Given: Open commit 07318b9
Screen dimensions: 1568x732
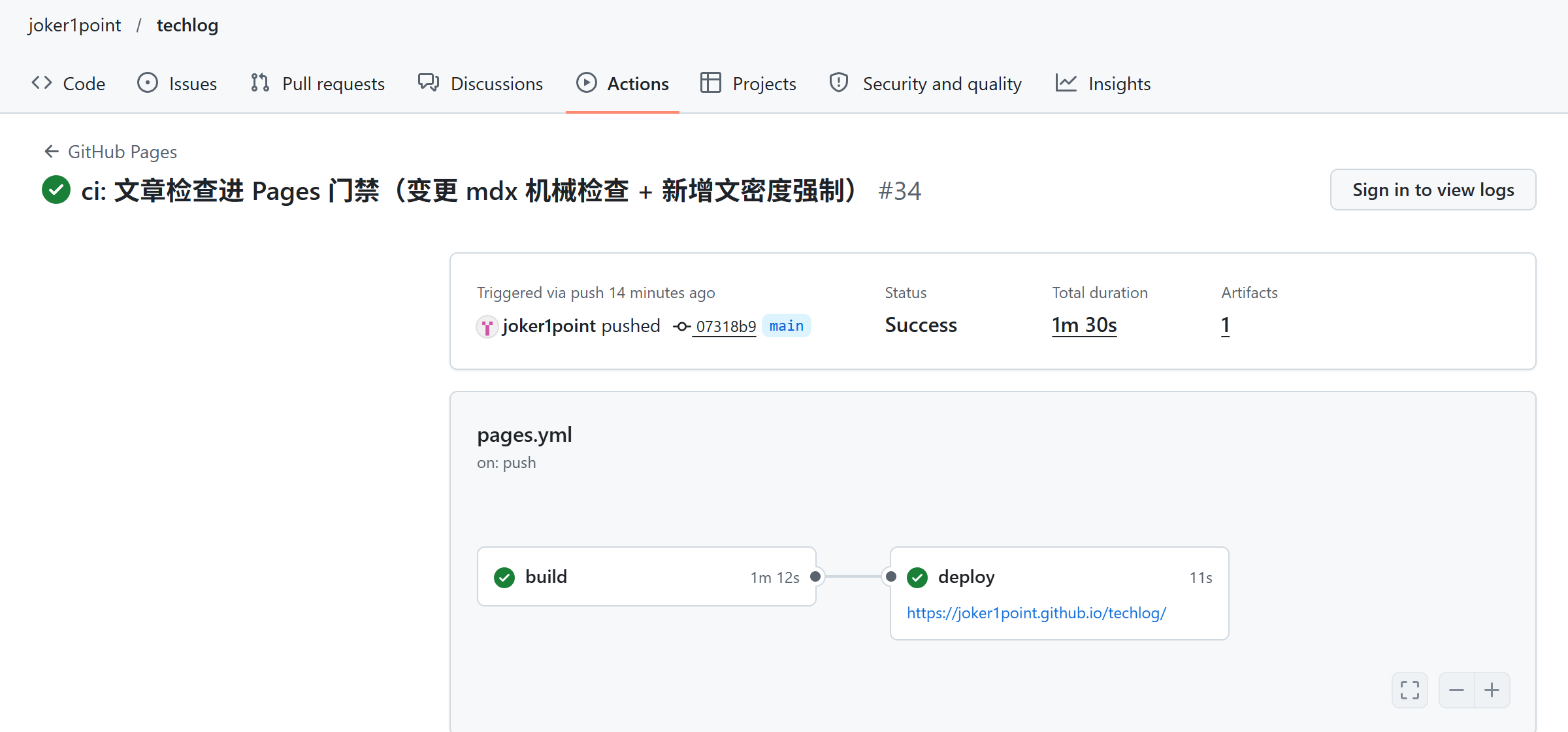Looking at the screenshot, I should pyautogui.click(x=726, y=326).
